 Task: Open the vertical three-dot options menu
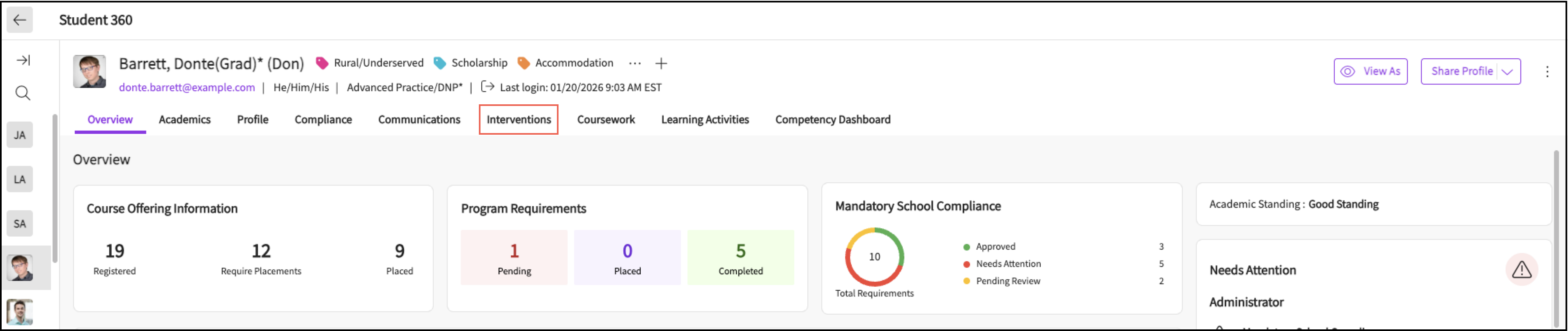pyautogui.click(x=1547, y=72)
